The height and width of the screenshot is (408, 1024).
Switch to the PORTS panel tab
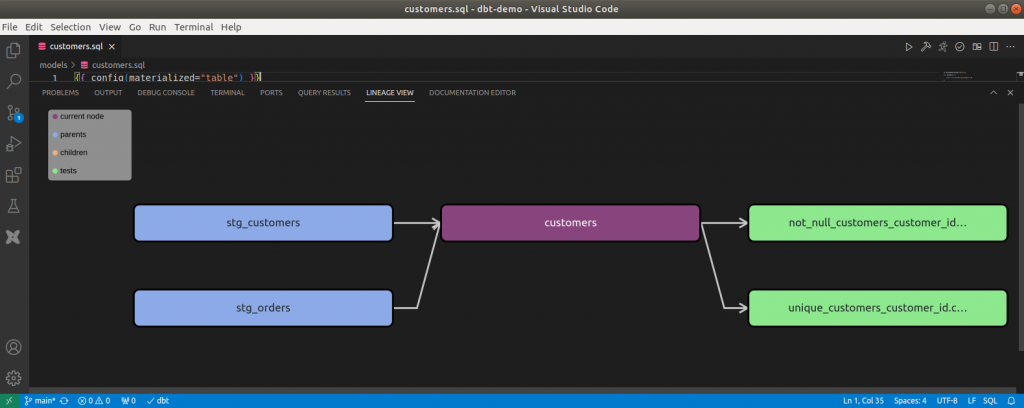point(271,93)
